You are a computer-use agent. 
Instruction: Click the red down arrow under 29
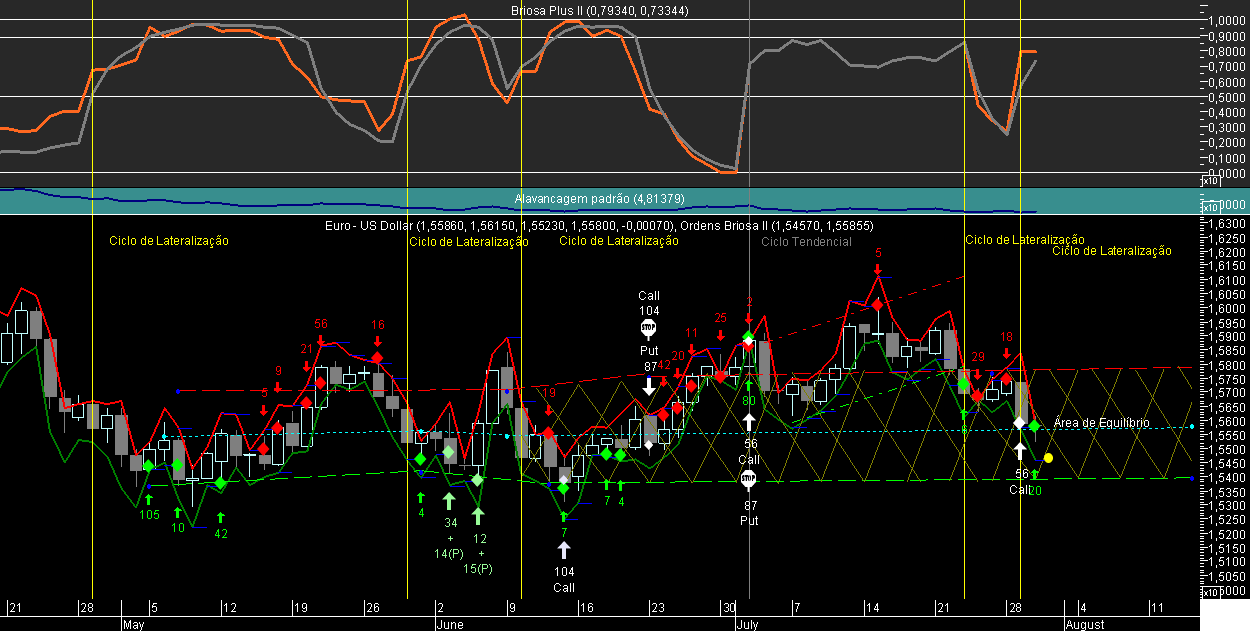[977, 373]
